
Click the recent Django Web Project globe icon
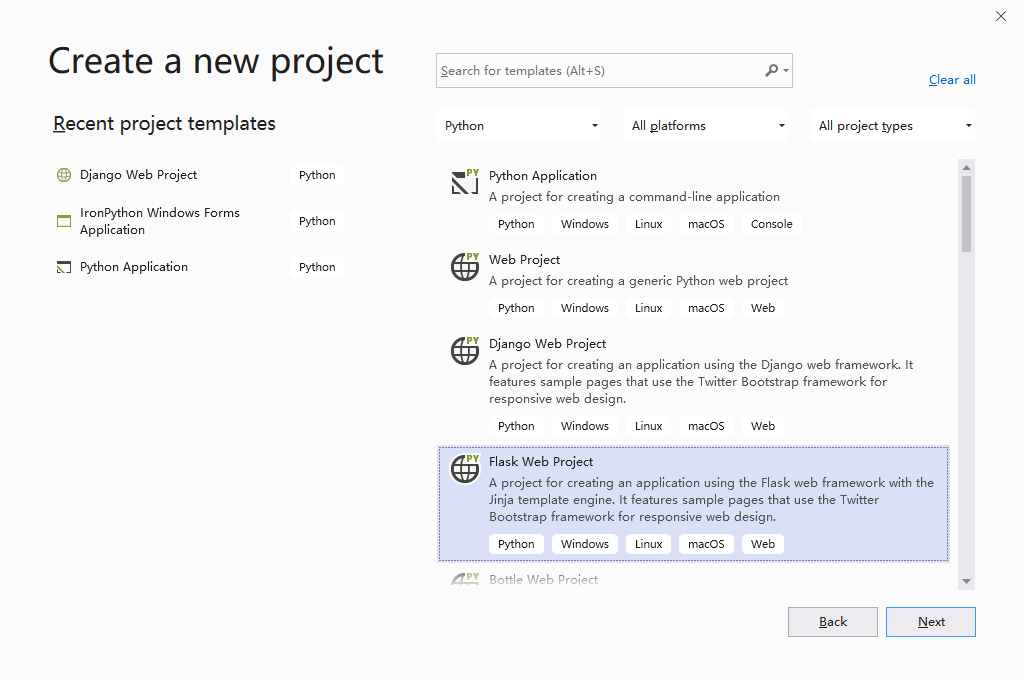coord(64,175)
